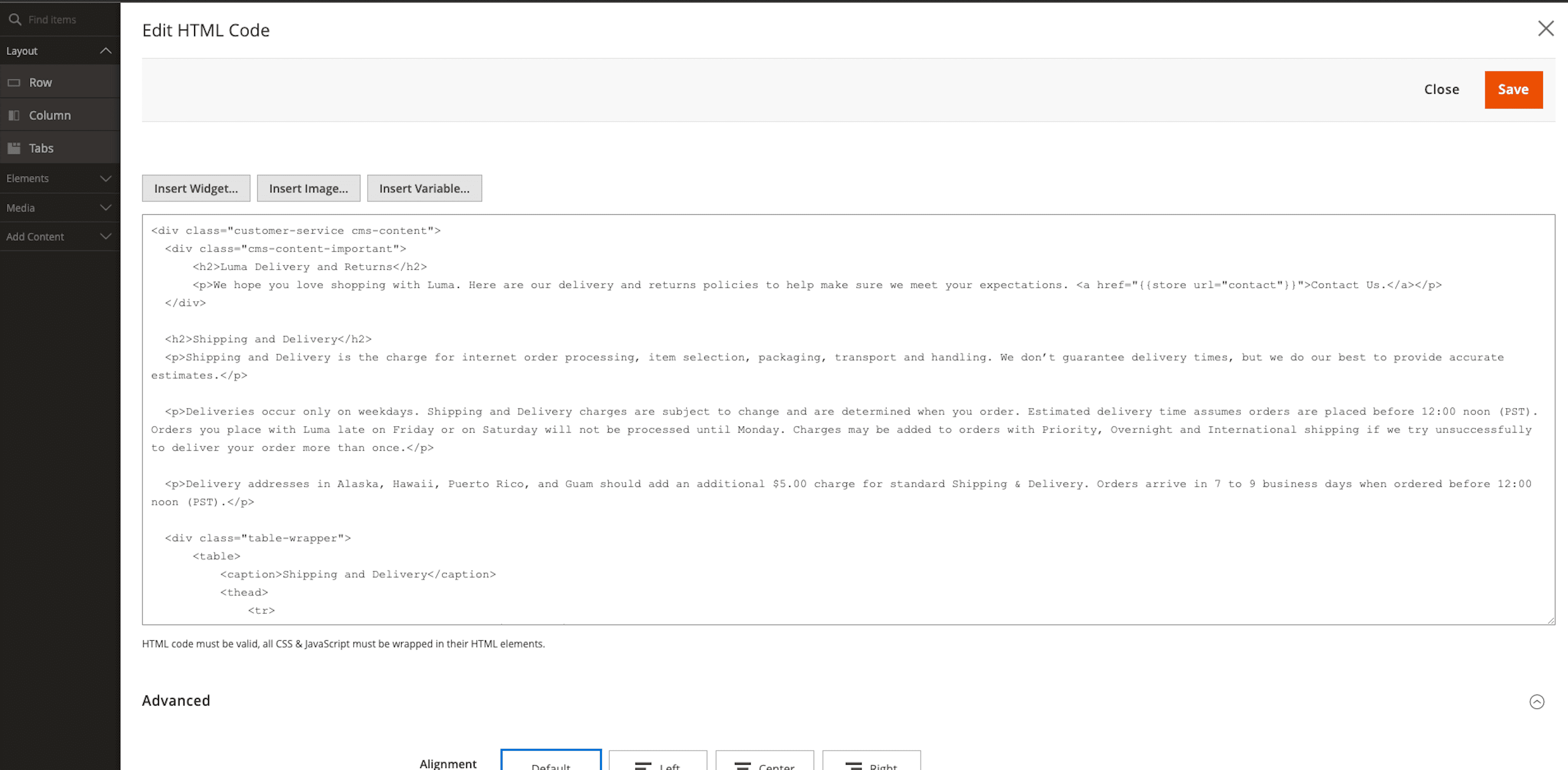This screenshot has width=1568, height=770.
Task: Collapse the Advanced section circle arrow
Action: (x=1536, y=701)
